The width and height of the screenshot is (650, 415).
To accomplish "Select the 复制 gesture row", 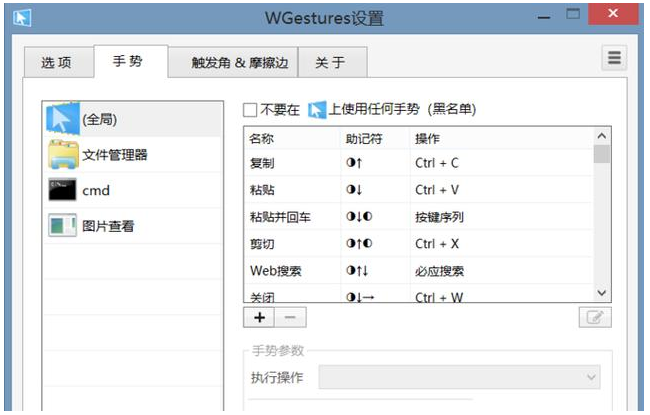I will tap(419, 163).
